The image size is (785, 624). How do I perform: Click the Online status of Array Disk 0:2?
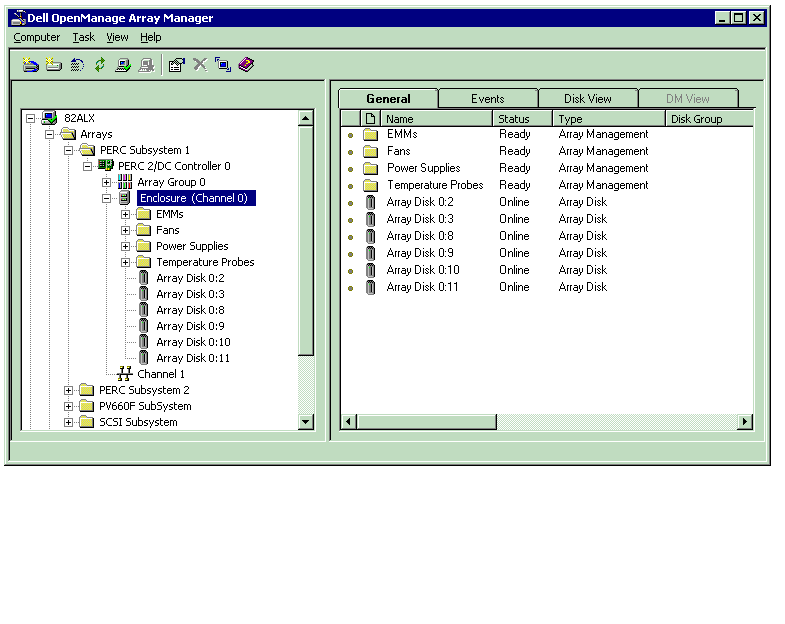pos(514,202)
